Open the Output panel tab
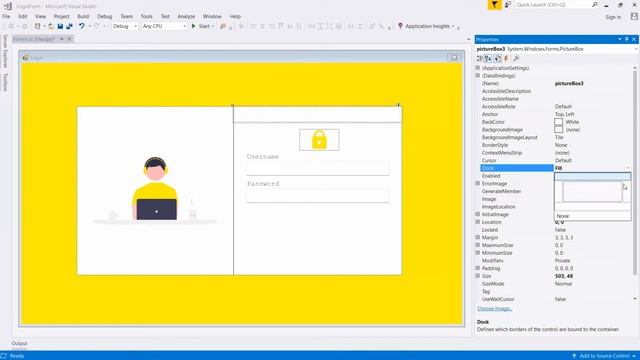This screenshot has width=640, height=360. click(x=19, y=343)
